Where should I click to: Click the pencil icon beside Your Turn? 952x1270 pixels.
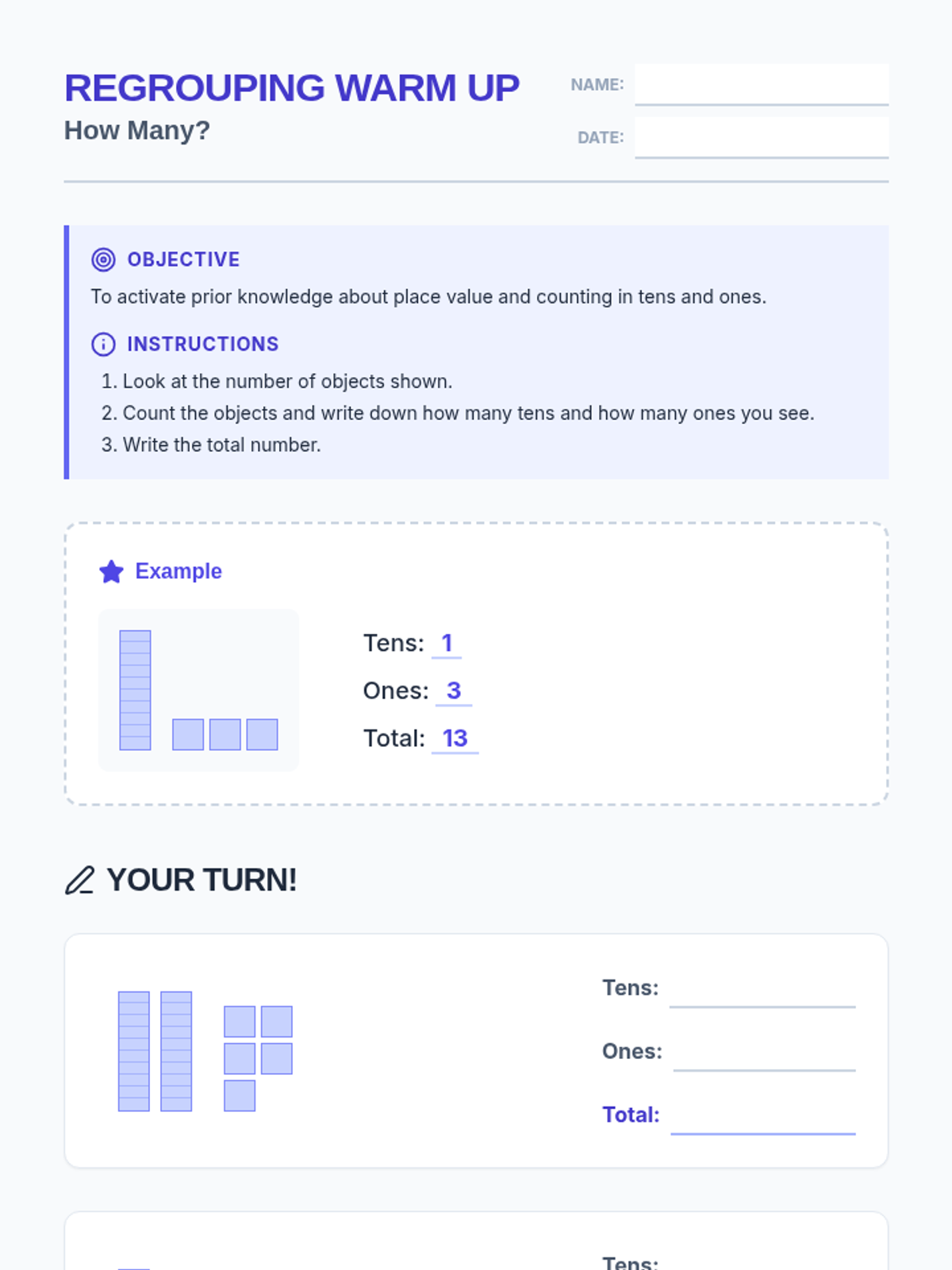tap(79, 880)
